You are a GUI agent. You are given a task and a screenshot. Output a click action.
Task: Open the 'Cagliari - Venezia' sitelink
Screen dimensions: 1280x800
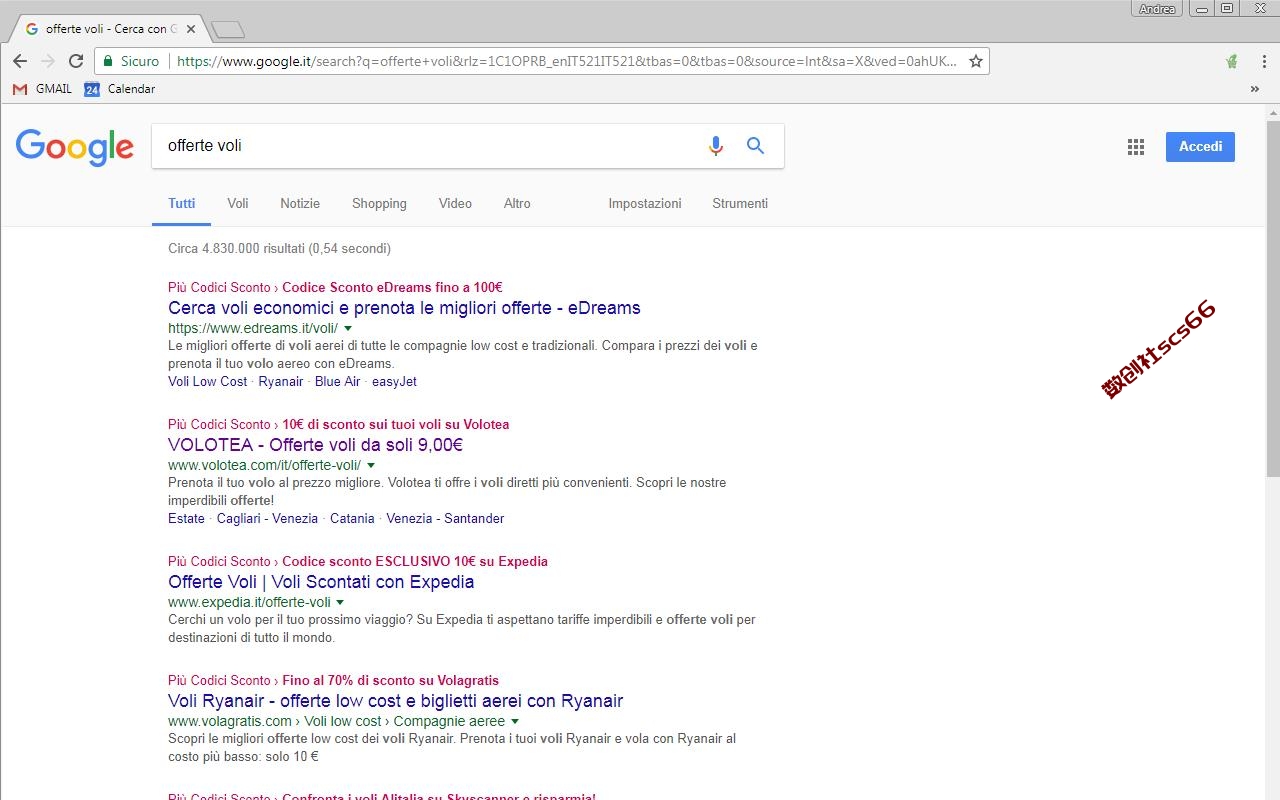267,518
